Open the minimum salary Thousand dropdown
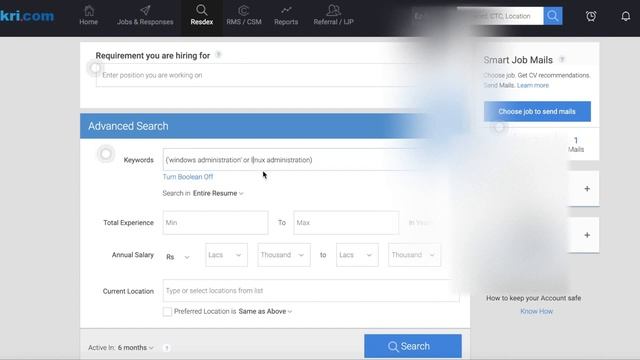 (x=284, y=255)
